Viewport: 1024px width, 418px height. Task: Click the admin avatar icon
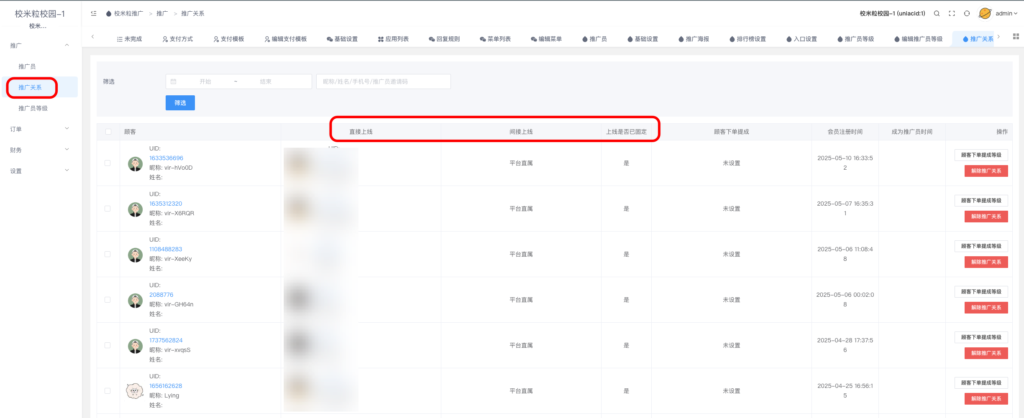(985, 14)
